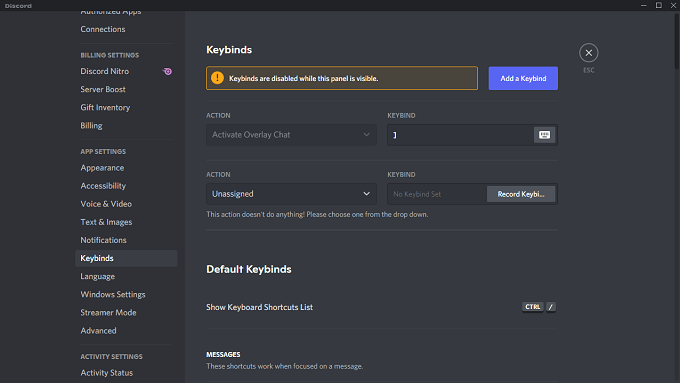Click Add a Keybind button
The height and width of the screenshot is (383, 680).
(x=523, y=79)
